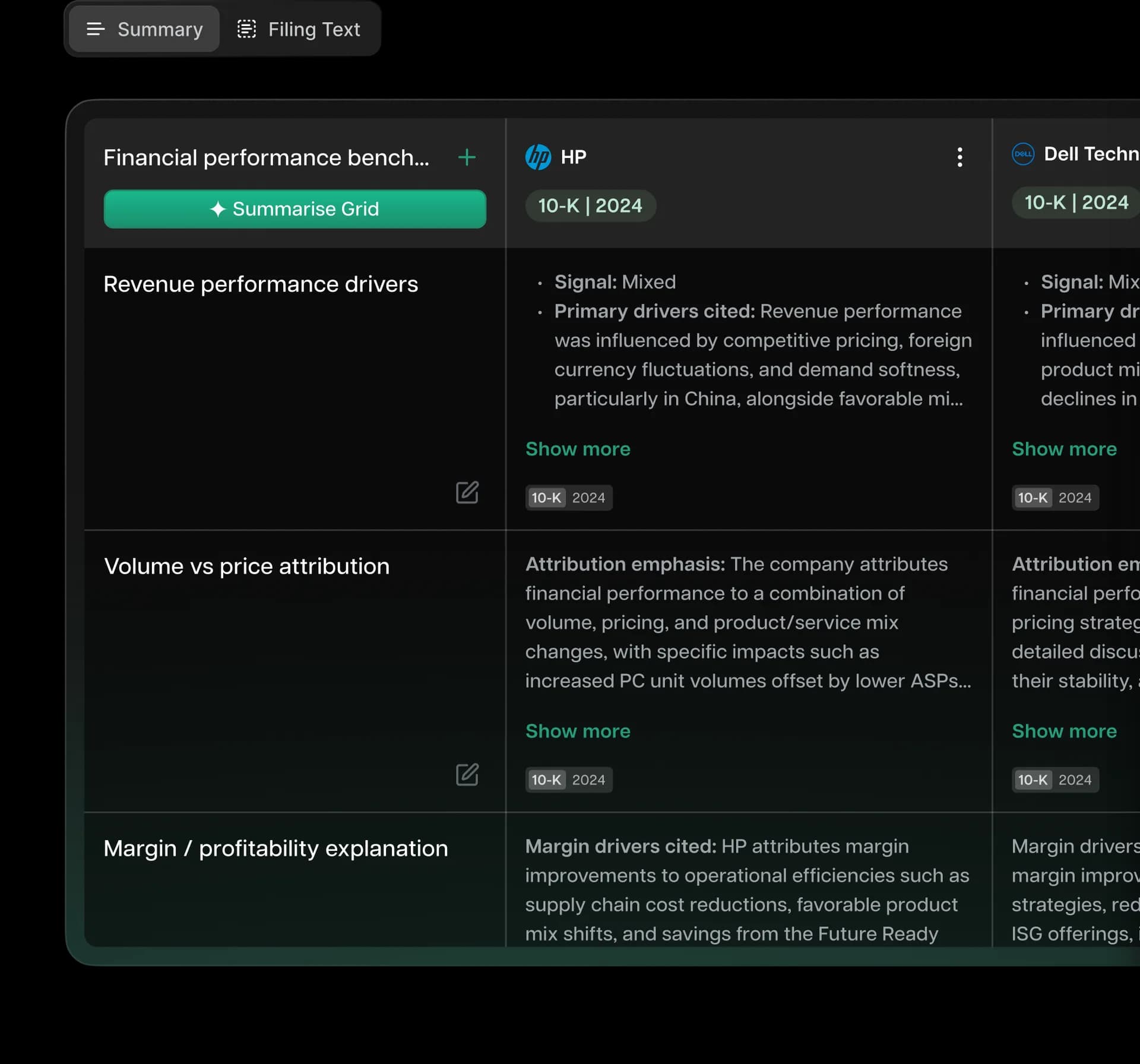
Task: Click the Filing Text document icon
Action: [x=246, y=29]
